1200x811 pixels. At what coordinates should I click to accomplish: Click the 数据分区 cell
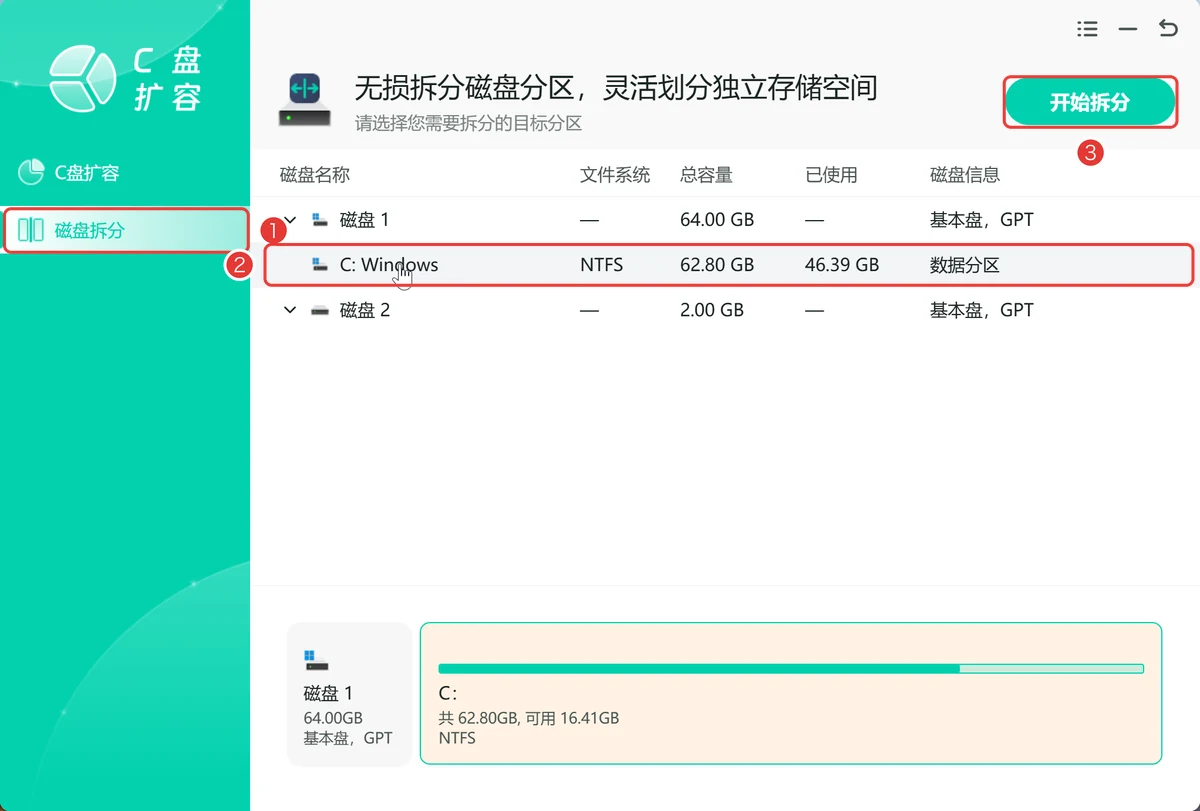pos(965,265)
